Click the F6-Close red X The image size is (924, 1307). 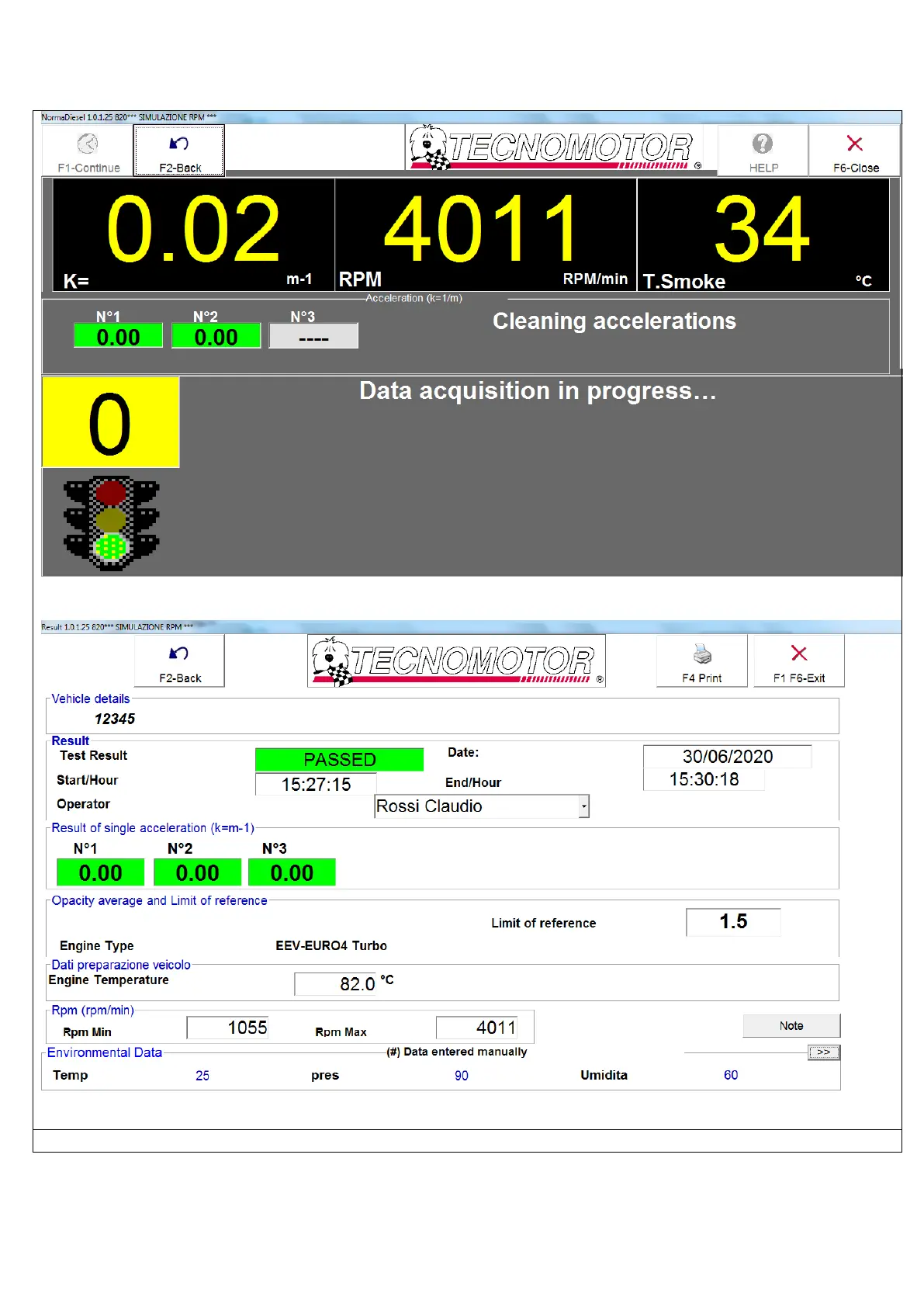(x=854, y=144)
